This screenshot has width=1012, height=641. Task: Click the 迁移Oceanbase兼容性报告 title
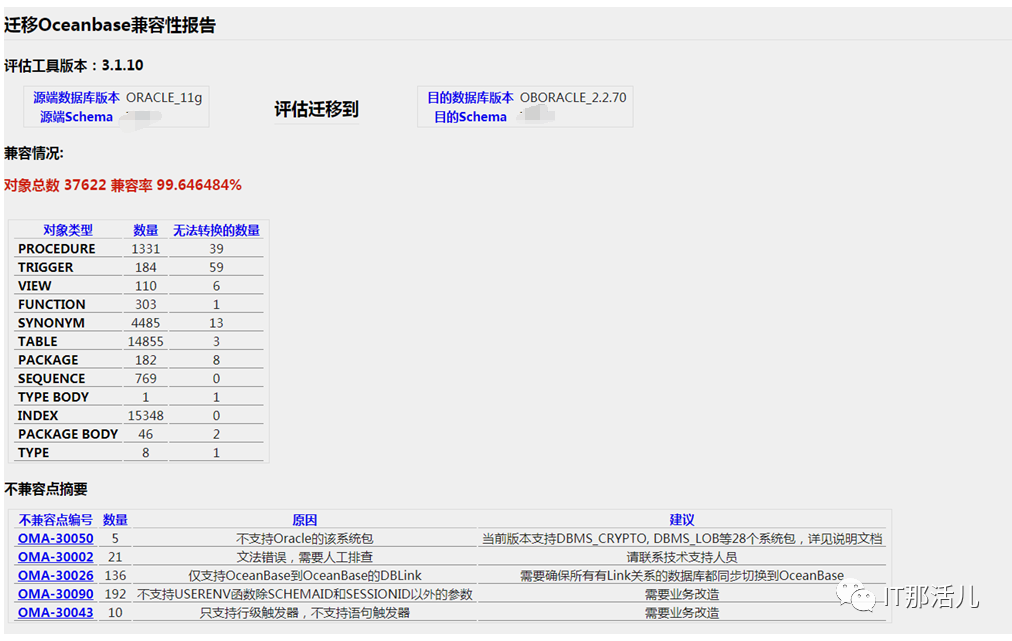coord(110,25)
